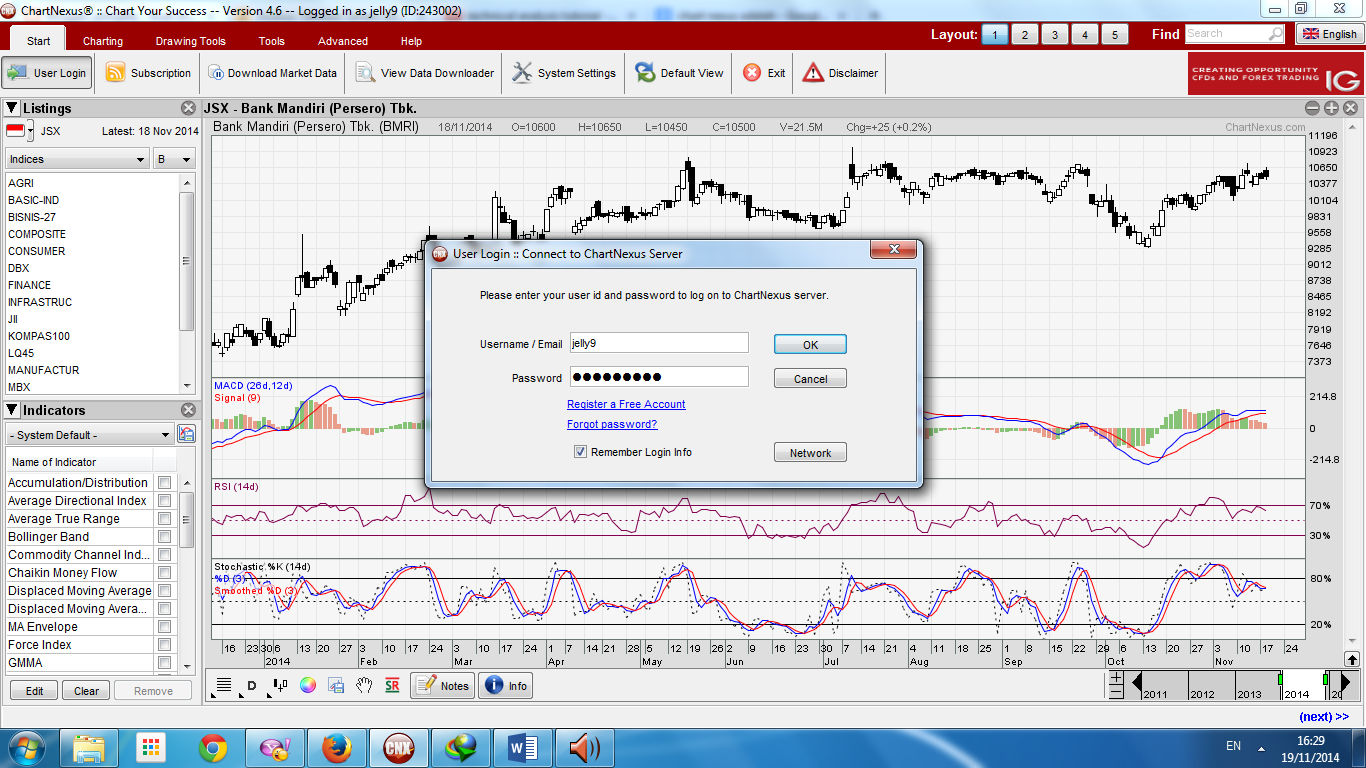Click the Edit button under Indicators
Image resolution: width=1366 pixels, height=768 pixels.
(x=34, y=691)
